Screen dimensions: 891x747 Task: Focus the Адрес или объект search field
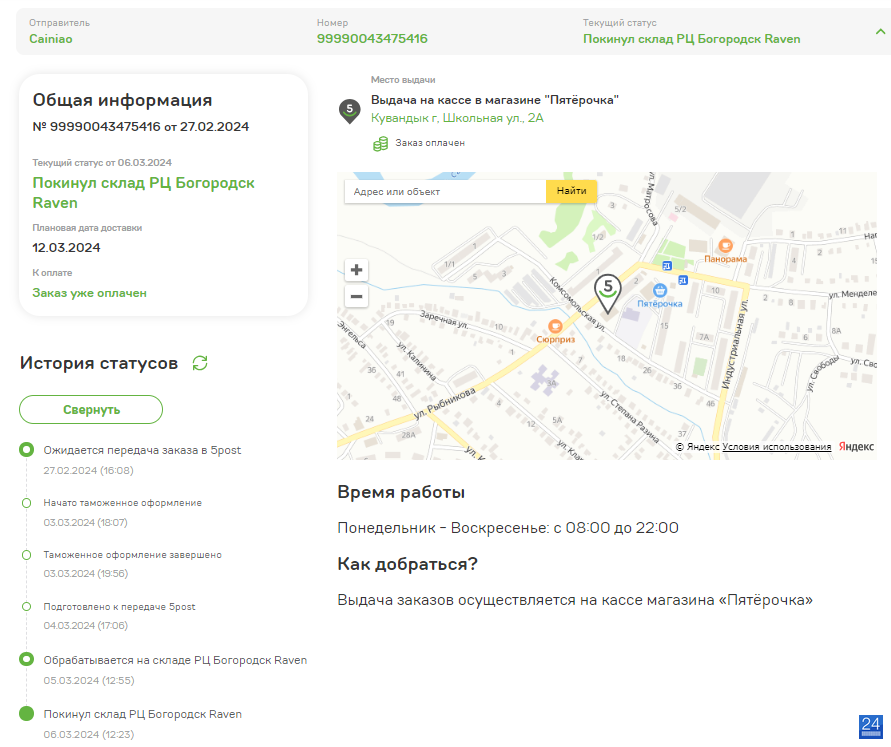tap(445, 191)
